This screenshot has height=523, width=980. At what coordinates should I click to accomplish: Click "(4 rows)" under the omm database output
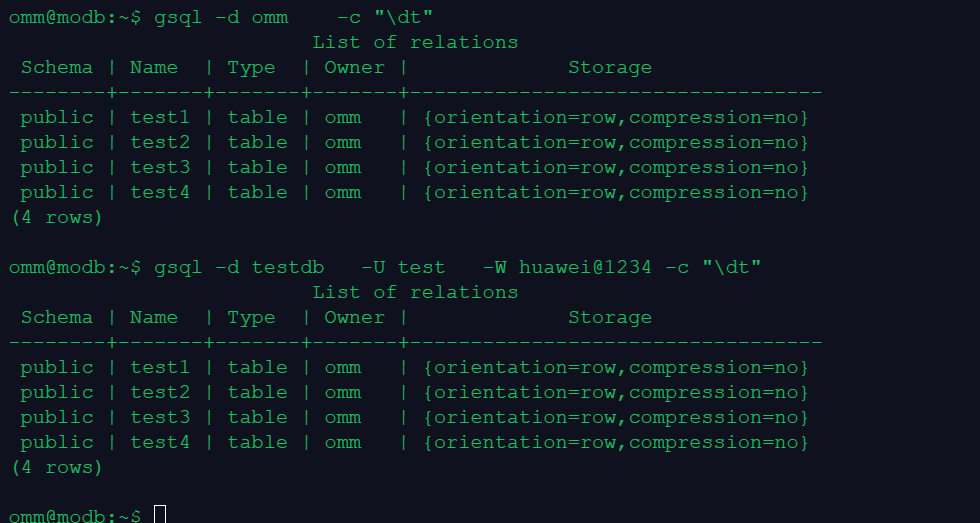pyautogui.click(x=56, y=217)
